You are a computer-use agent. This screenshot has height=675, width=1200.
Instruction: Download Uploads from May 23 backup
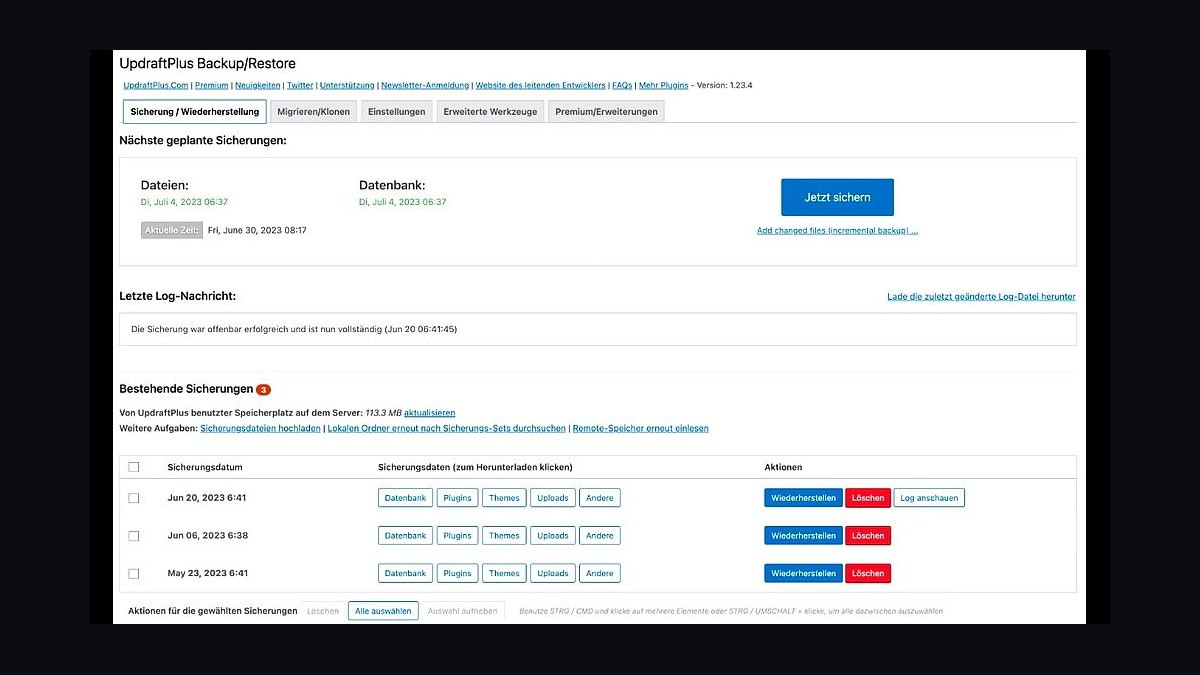(553, 573)
